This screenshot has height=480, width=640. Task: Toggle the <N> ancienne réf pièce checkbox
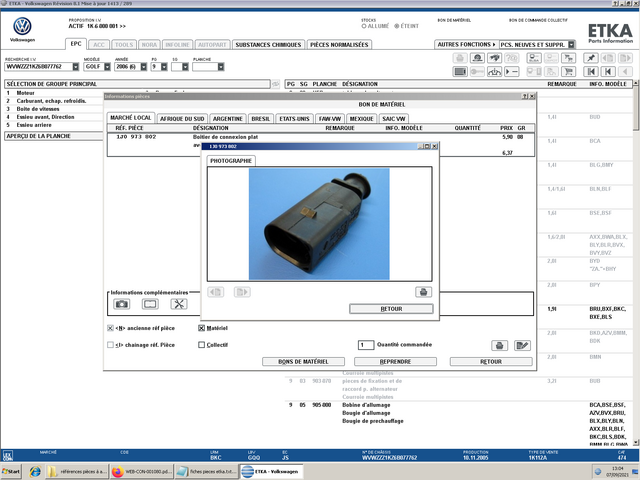tap(110, 328)
